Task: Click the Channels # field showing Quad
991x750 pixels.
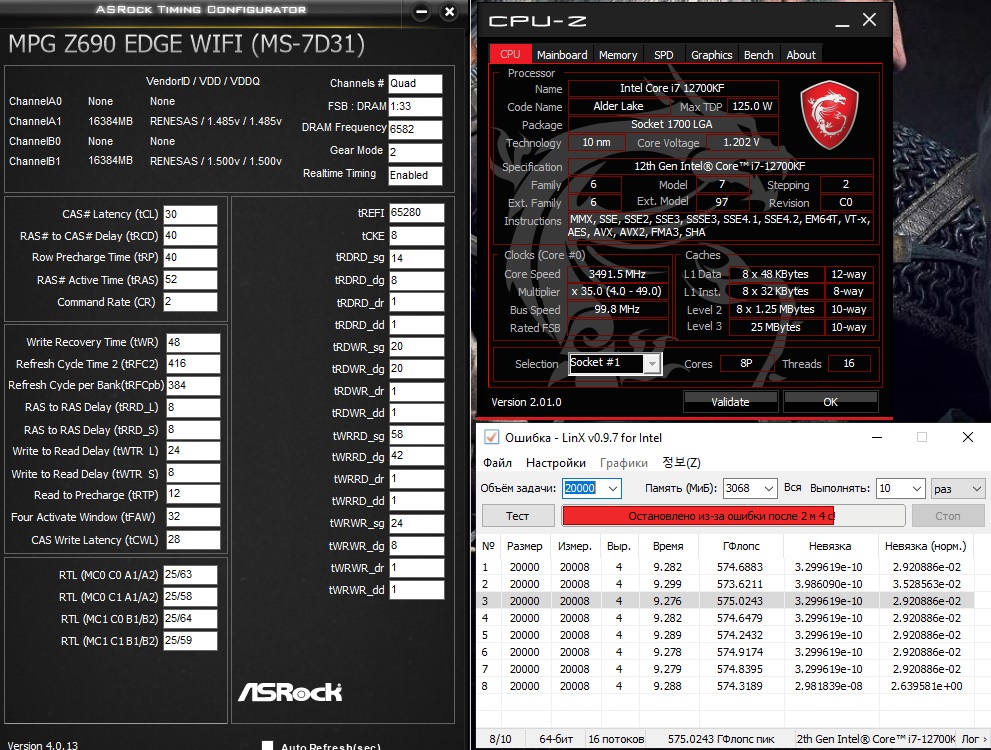Action: click(x=415, y=83)
